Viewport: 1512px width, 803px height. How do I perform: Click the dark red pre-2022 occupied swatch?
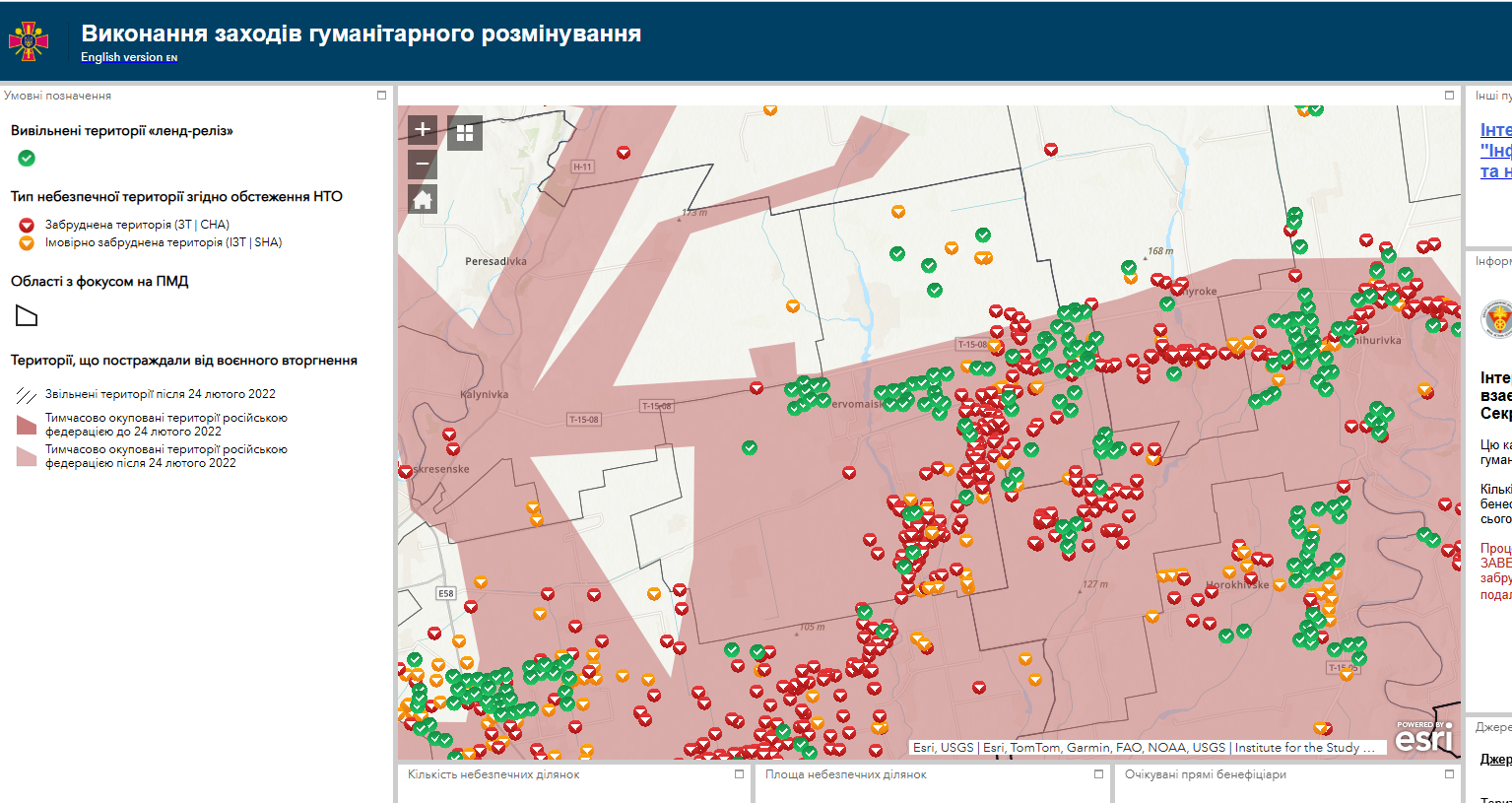coord(27,425)
